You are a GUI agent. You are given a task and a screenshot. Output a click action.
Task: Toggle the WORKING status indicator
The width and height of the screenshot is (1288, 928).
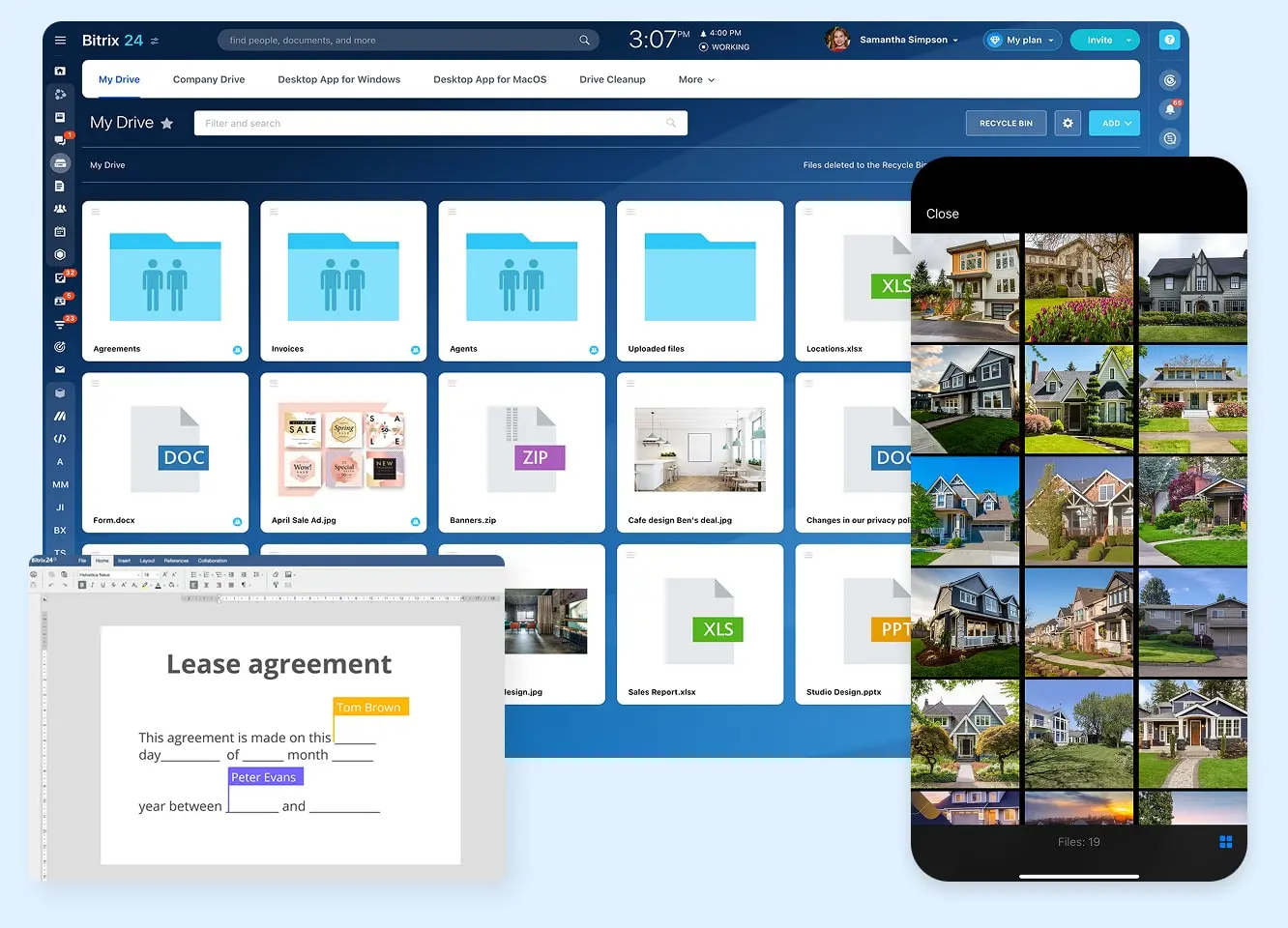(724, 46)
